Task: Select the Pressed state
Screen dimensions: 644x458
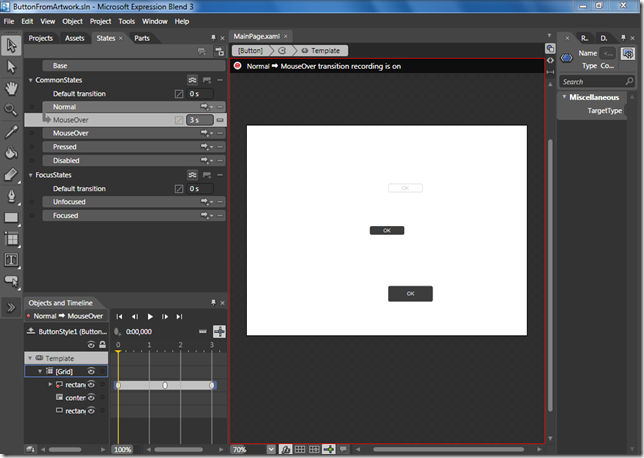Action: click(x=64, y=146)
